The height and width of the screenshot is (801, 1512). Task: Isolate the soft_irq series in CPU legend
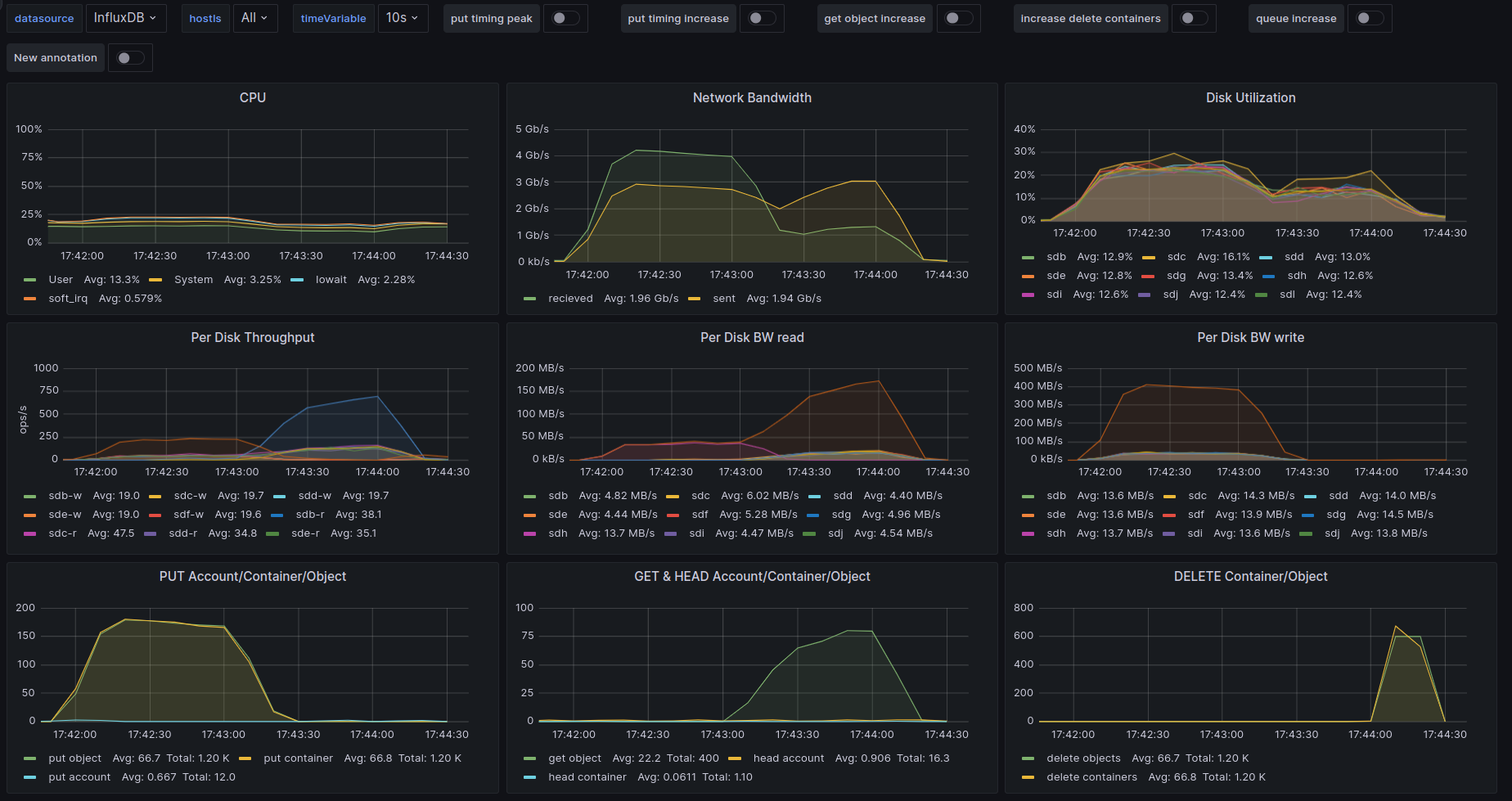click(x=68, y=299)
